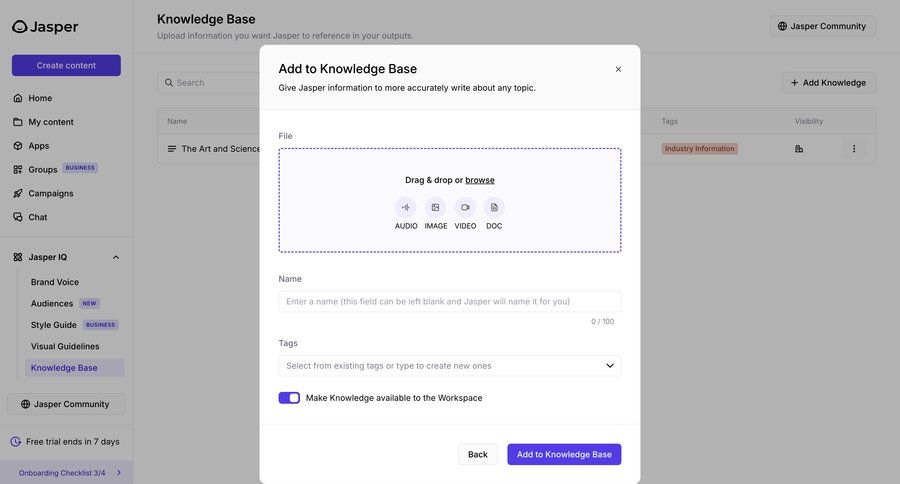This screenshot has width=900, height=484.
Task: Click the Add to Knowledge Base submit button
Action: tap(564, 454)
